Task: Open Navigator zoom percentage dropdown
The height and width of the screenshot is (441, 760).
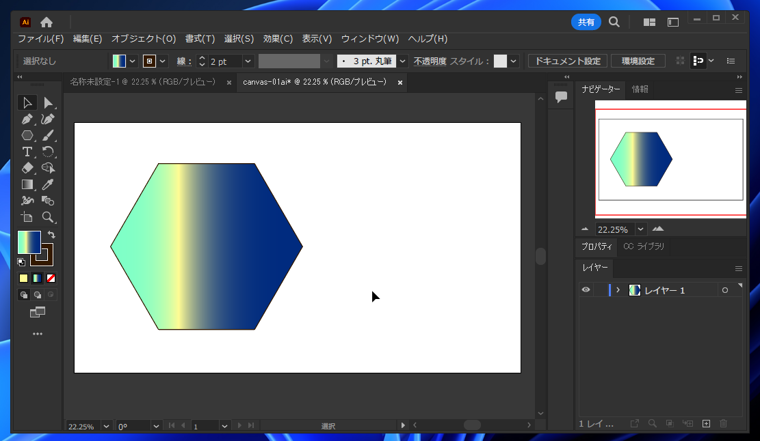Action: point(640,229)
